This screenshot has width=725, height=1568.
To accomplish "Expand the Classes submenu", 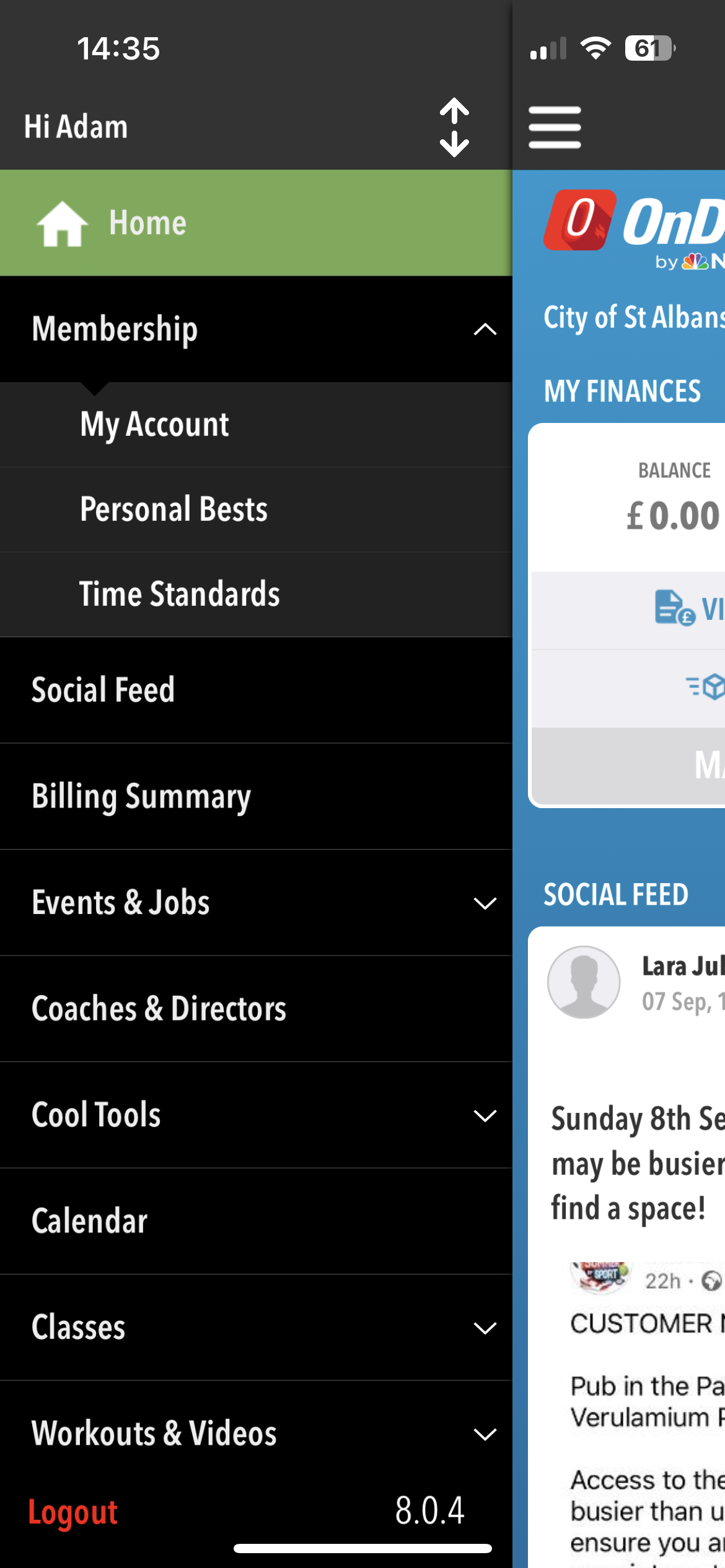I will point(485,1328).
